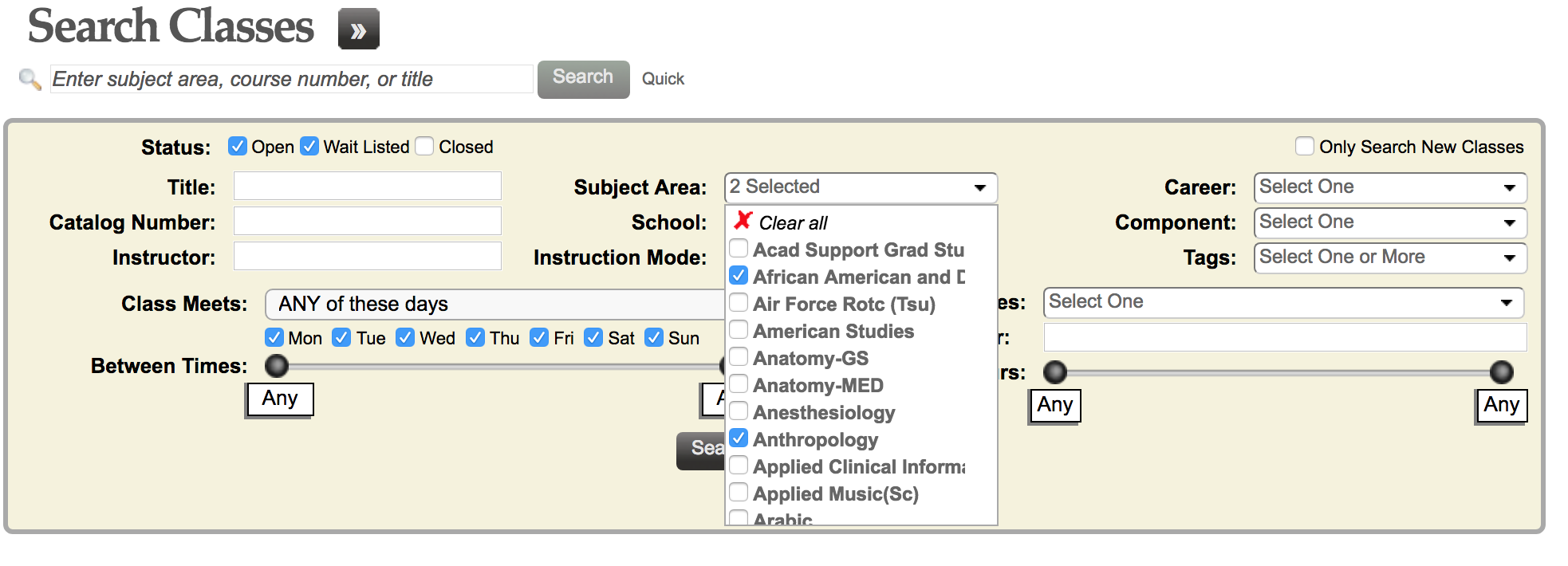Check Only Search New Classes
Screen dimensions: 1568x566
1304,147
